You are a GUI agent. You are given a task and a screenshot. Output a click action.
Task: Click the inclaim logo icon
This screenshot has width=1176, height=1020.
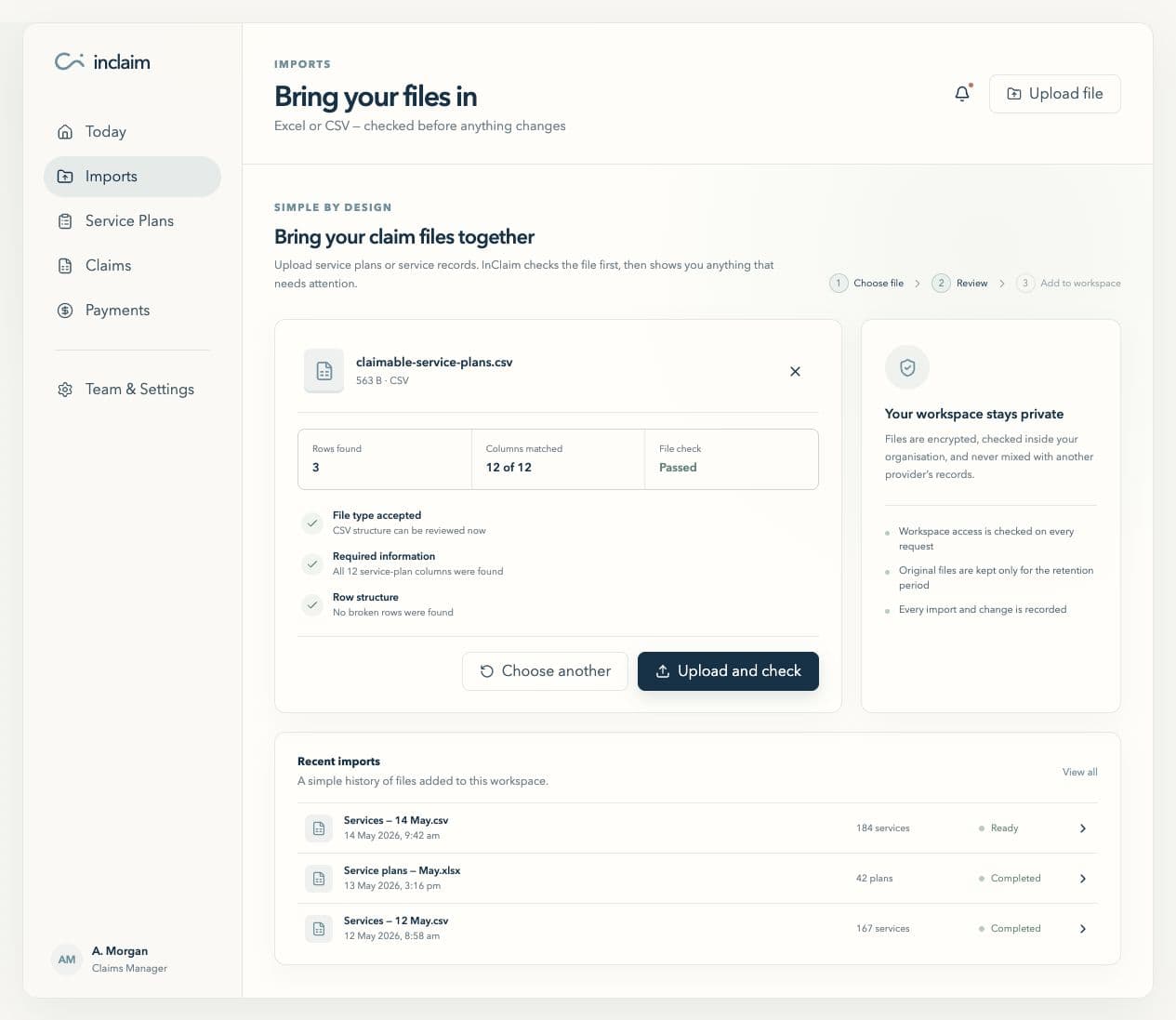(x=70, y=61)
